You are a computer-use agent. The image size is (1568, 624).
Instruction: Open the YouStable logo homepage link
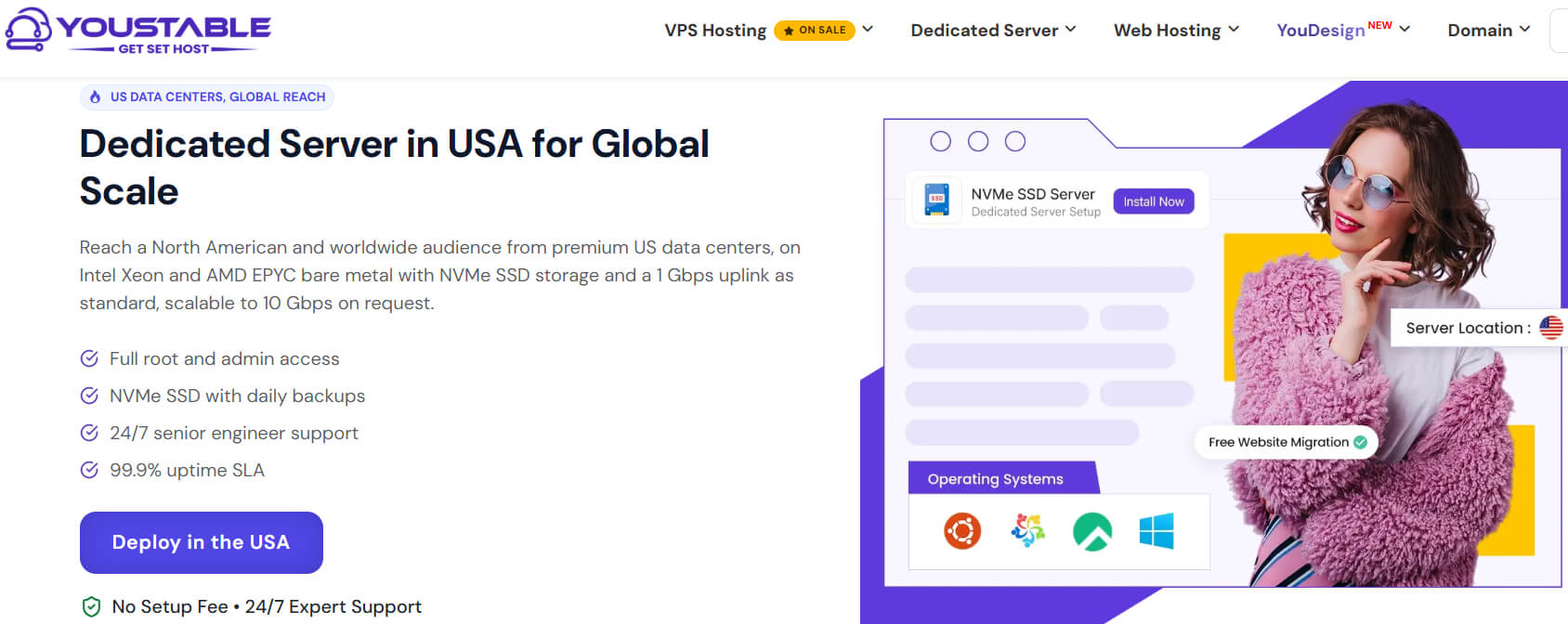pos(137,30)
